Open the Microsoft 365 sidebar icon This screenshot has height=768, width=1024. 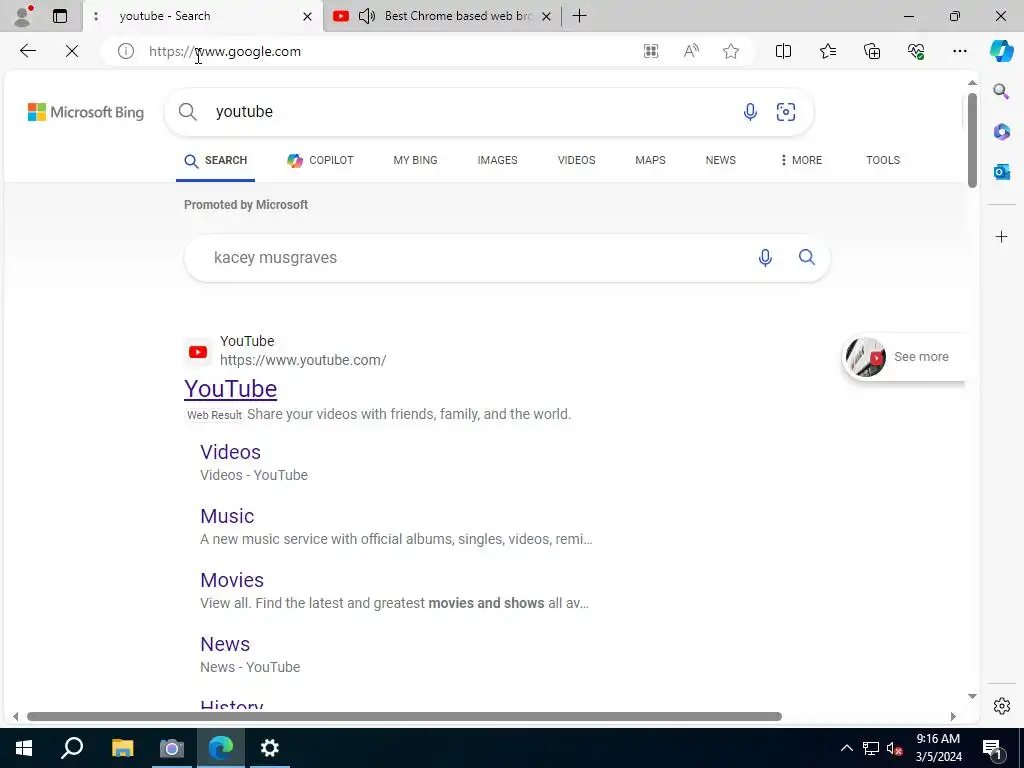tap(1001, 132)
